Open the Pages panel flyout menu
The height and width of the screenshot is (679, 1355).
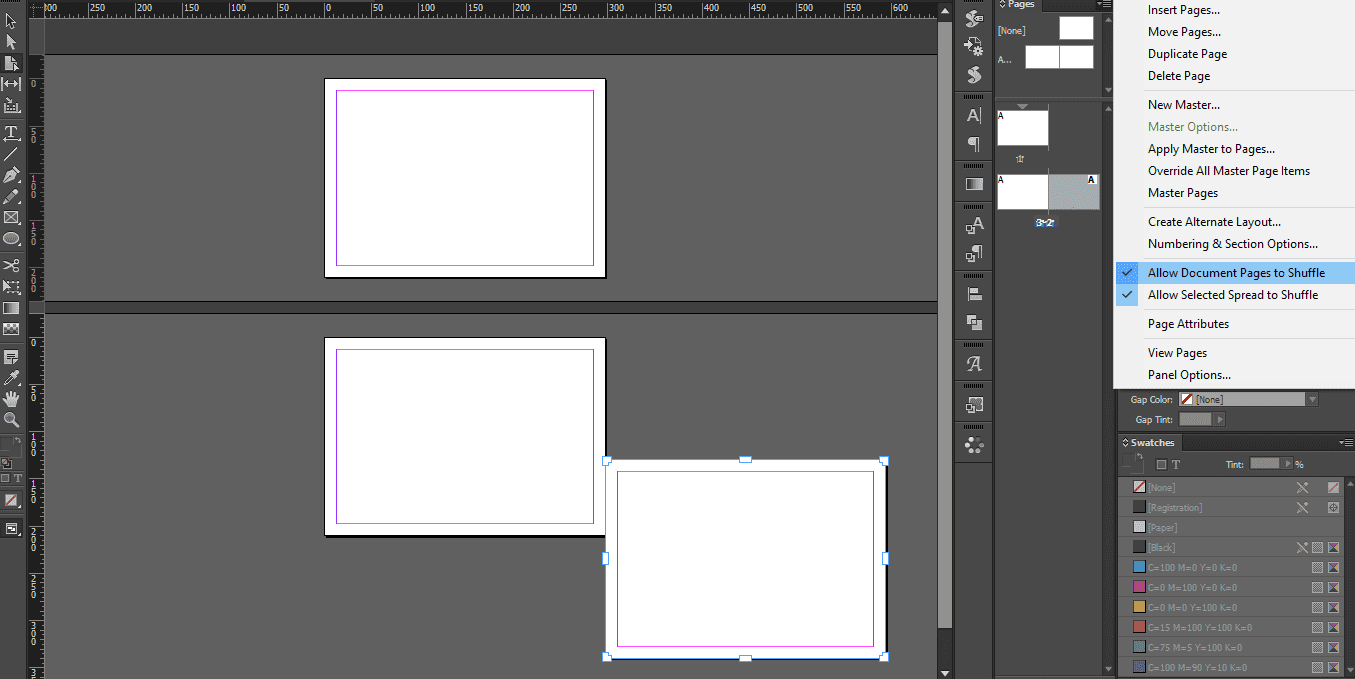1104,5
